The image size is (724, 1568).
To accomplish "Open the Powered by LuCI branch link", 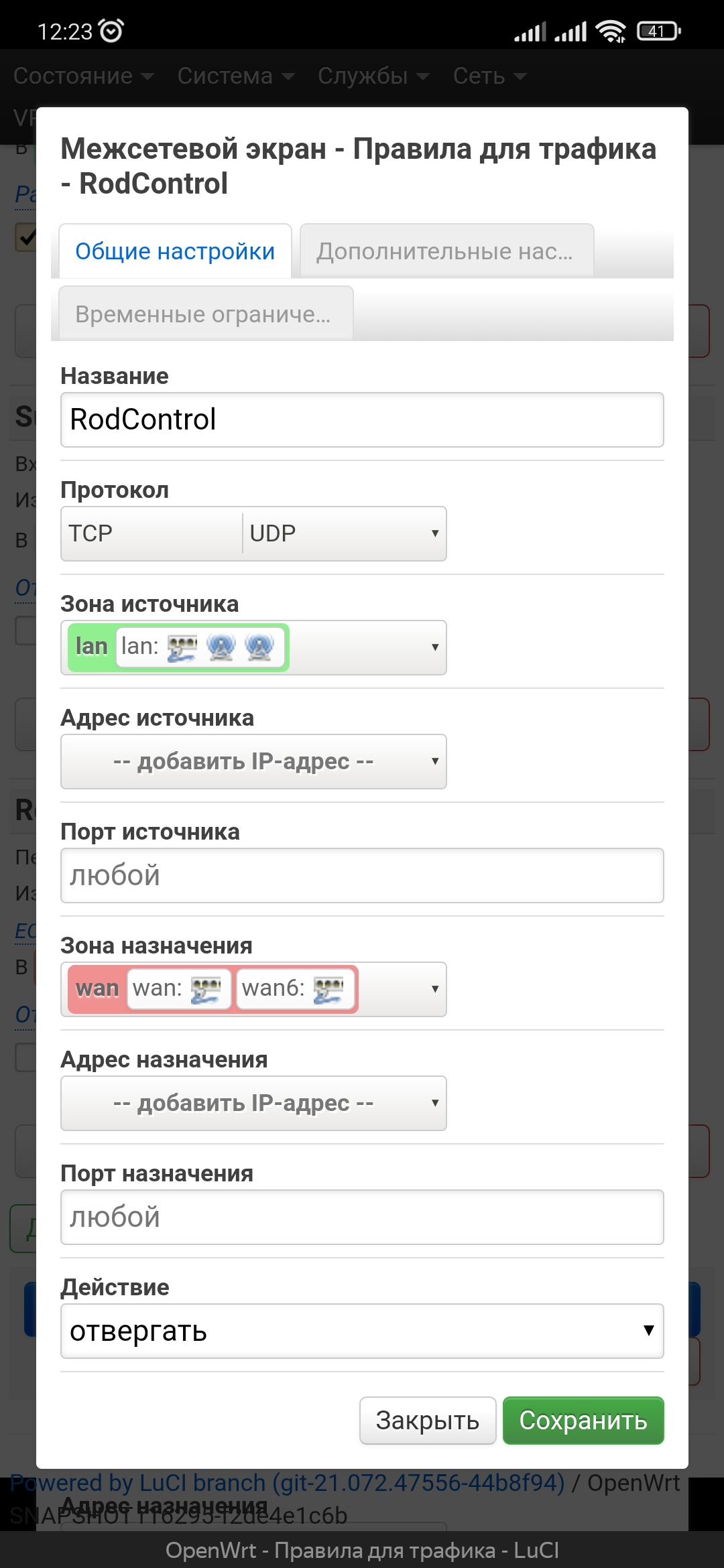I will (x=288, y=1482).
